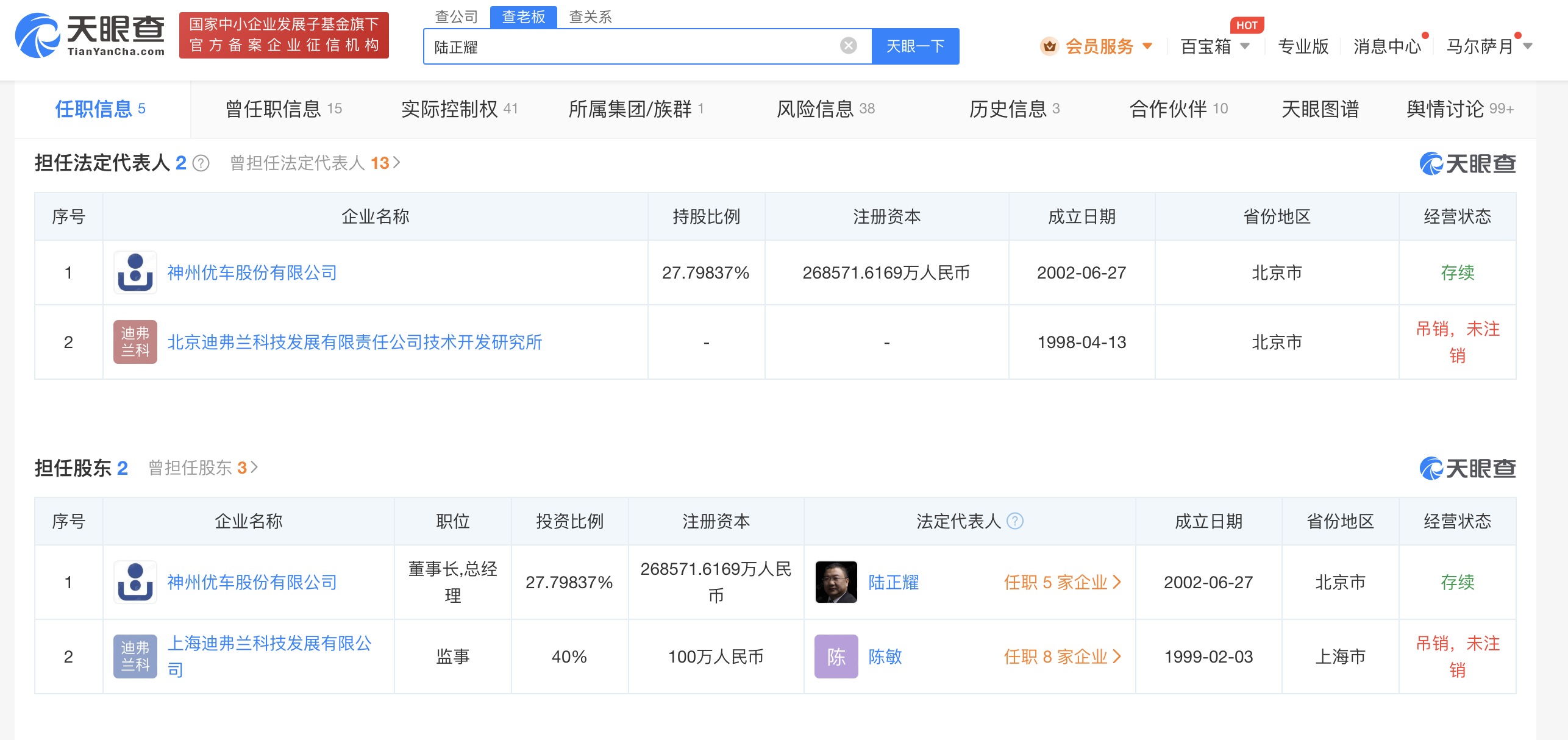Open the 合作伙伴 tab
This screenshot has height=740, width=1568.
[x=1178, y=109]
